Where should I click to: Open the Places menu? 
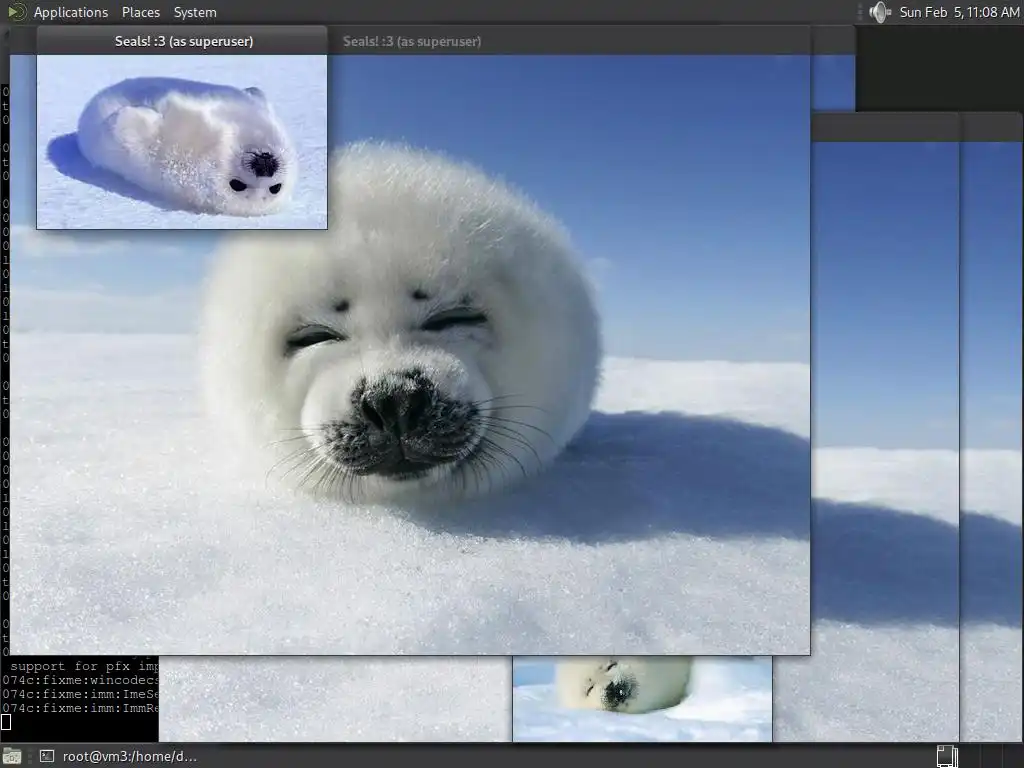point(140,12)
